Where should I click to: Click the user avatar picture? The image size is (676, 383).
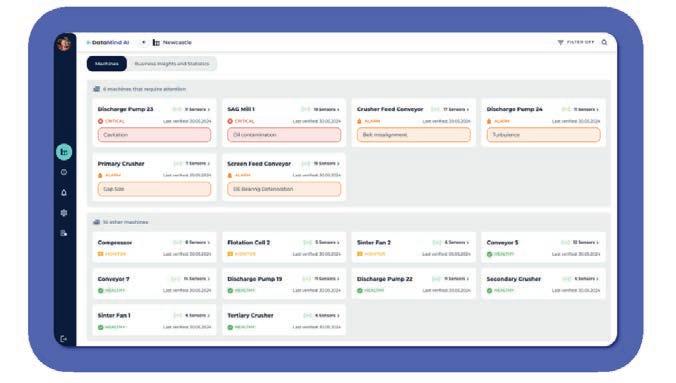point(64,43)
